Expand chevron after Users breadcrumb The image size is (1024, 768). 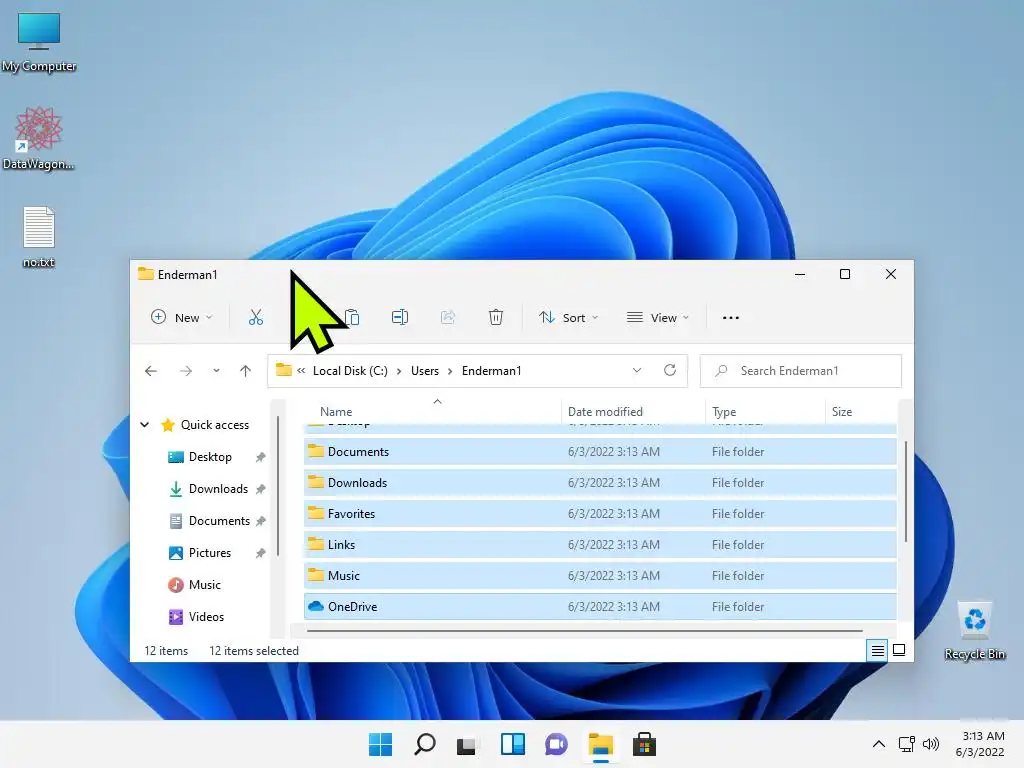tap(450, 371)
